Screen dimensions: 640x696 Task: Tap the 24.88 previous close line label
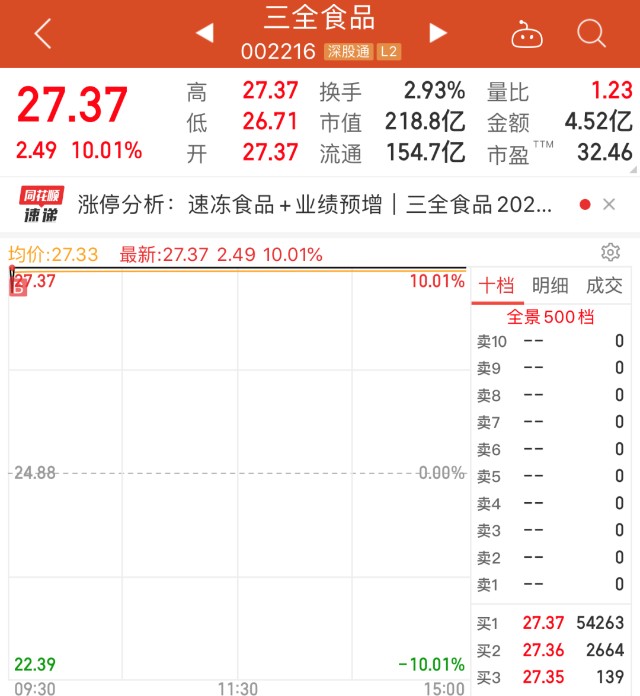(35, 473)
